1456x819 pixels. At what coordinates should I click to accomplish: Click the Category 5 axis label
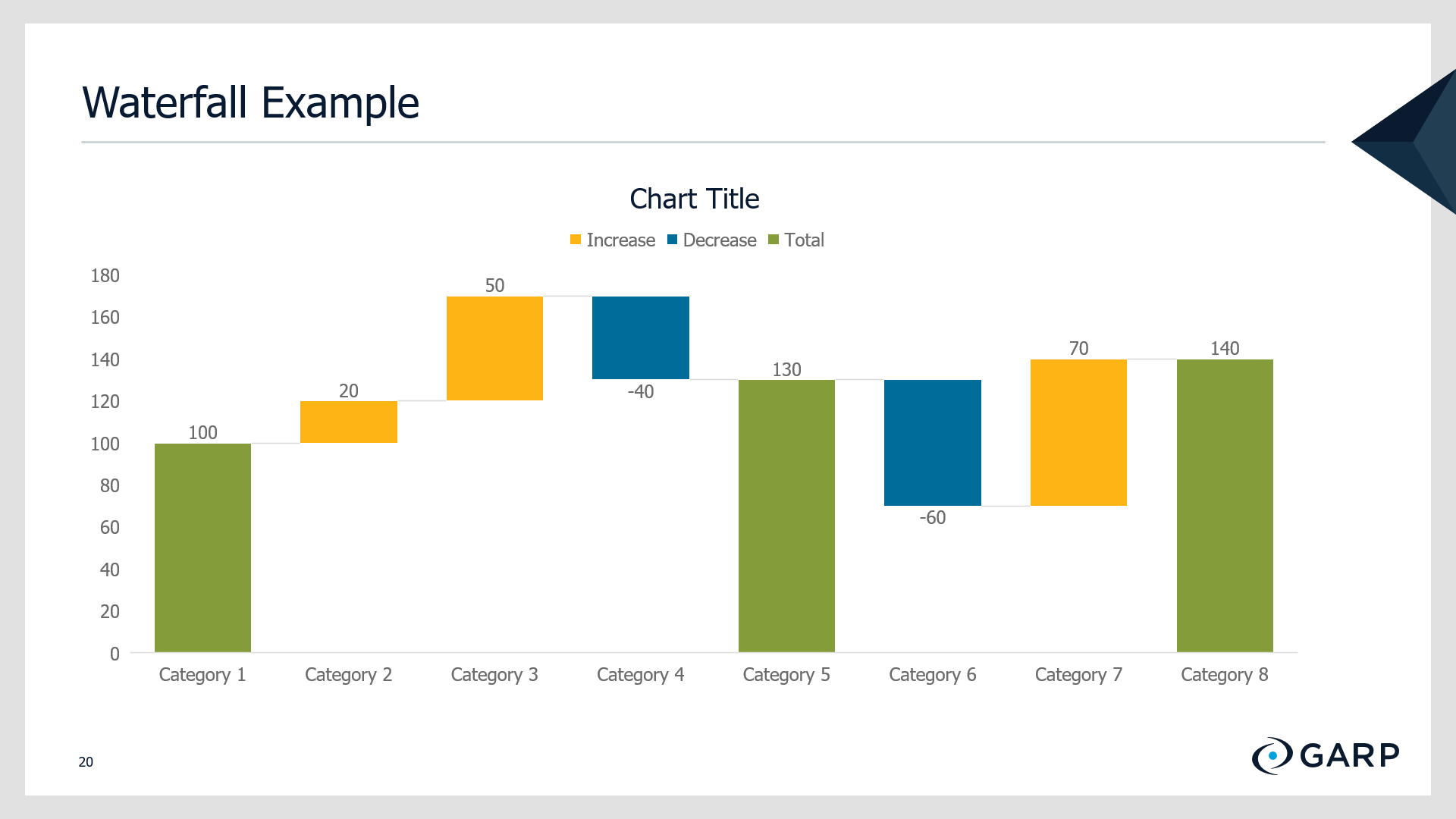(x=786, y=675)
